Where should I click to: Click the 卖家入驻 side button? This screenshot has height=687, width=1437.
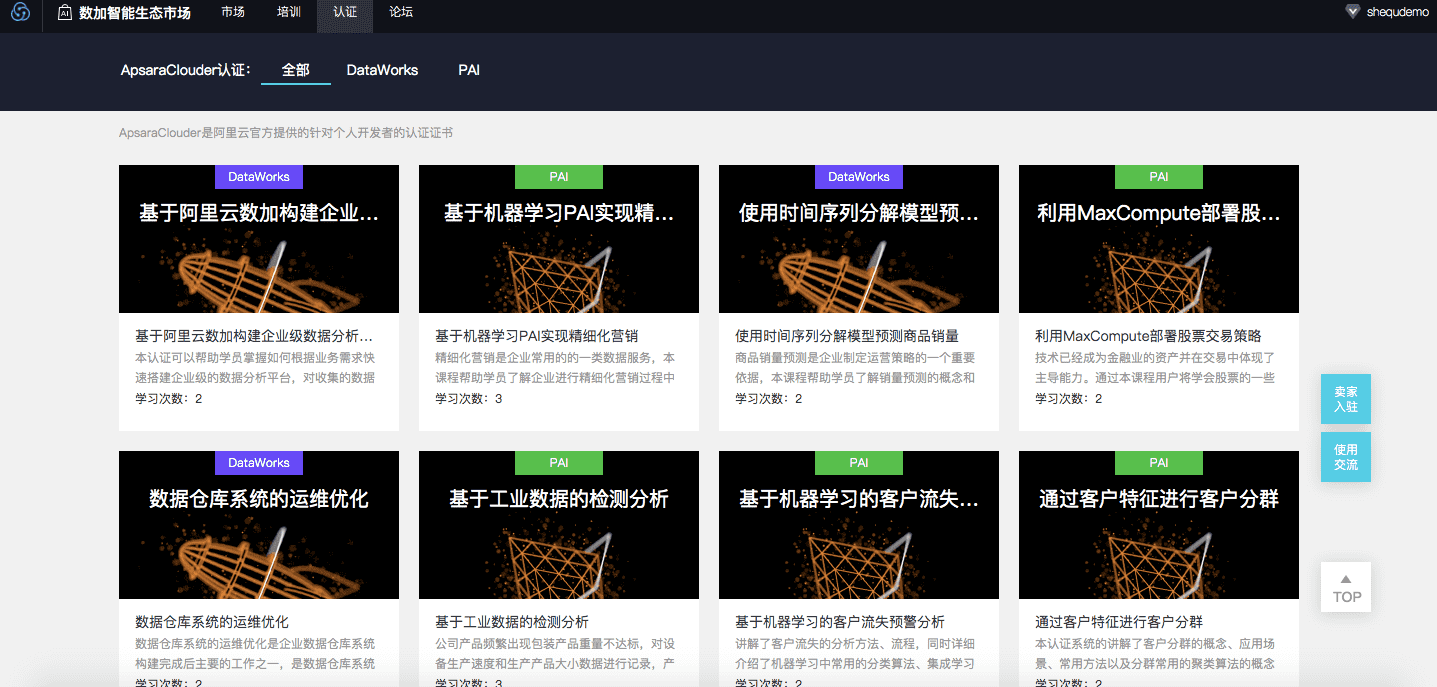pyautogui.click(x=1346, y=399)
